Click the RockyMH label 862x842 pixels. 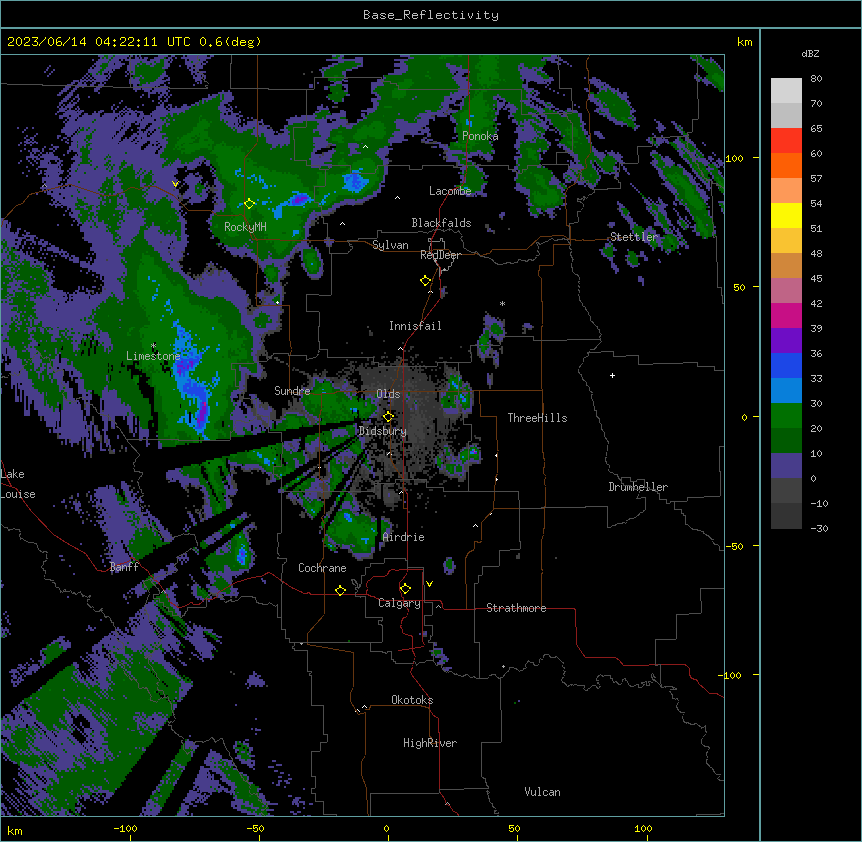pyautogui.click(x=245, y=227)
